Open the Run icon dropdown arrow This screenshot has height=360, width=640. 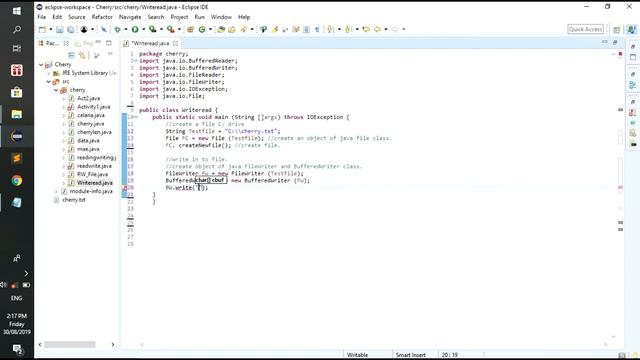coord(143,29)
